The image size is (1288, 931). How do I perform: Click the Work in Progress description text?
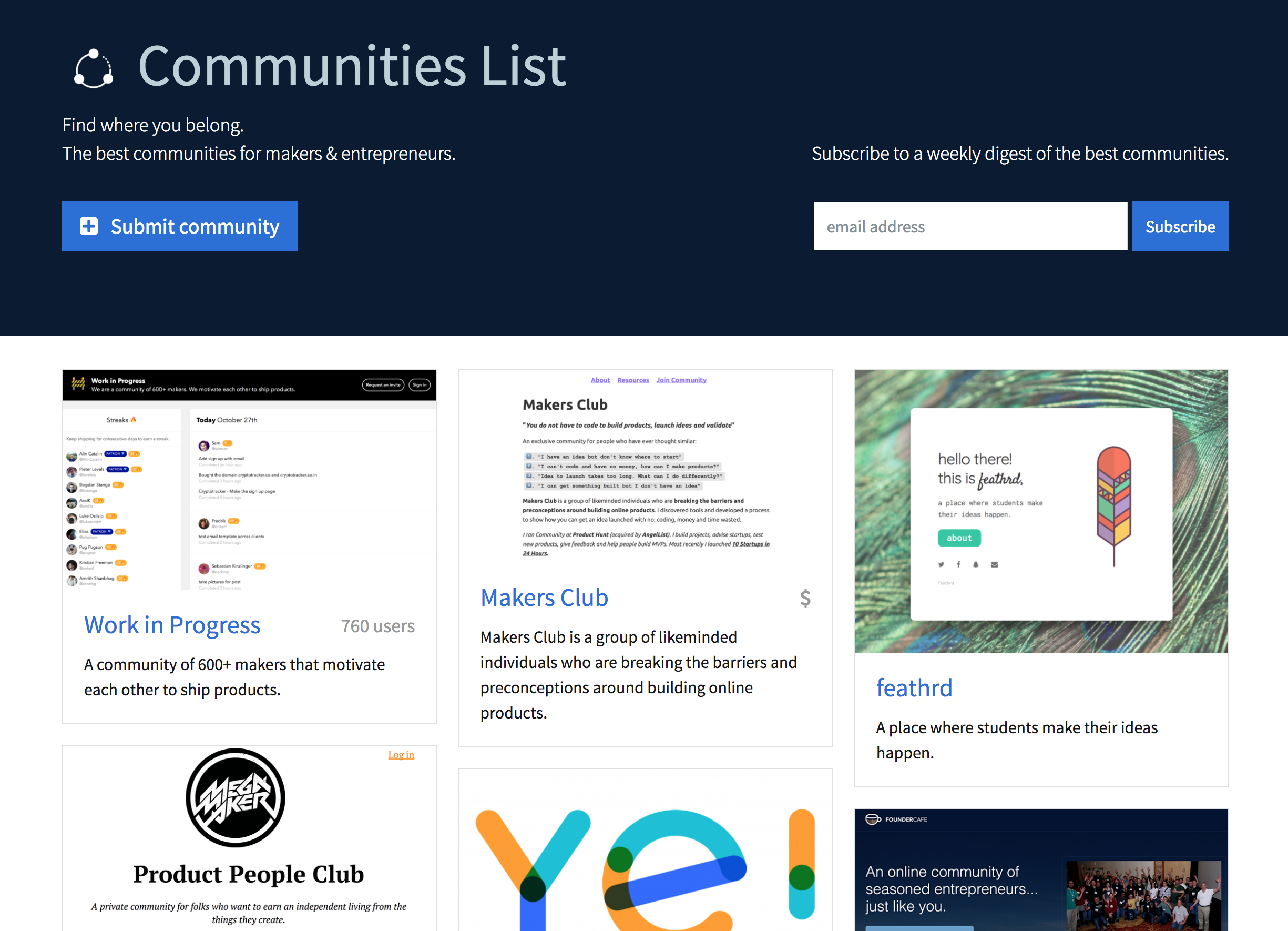(234, 677)
